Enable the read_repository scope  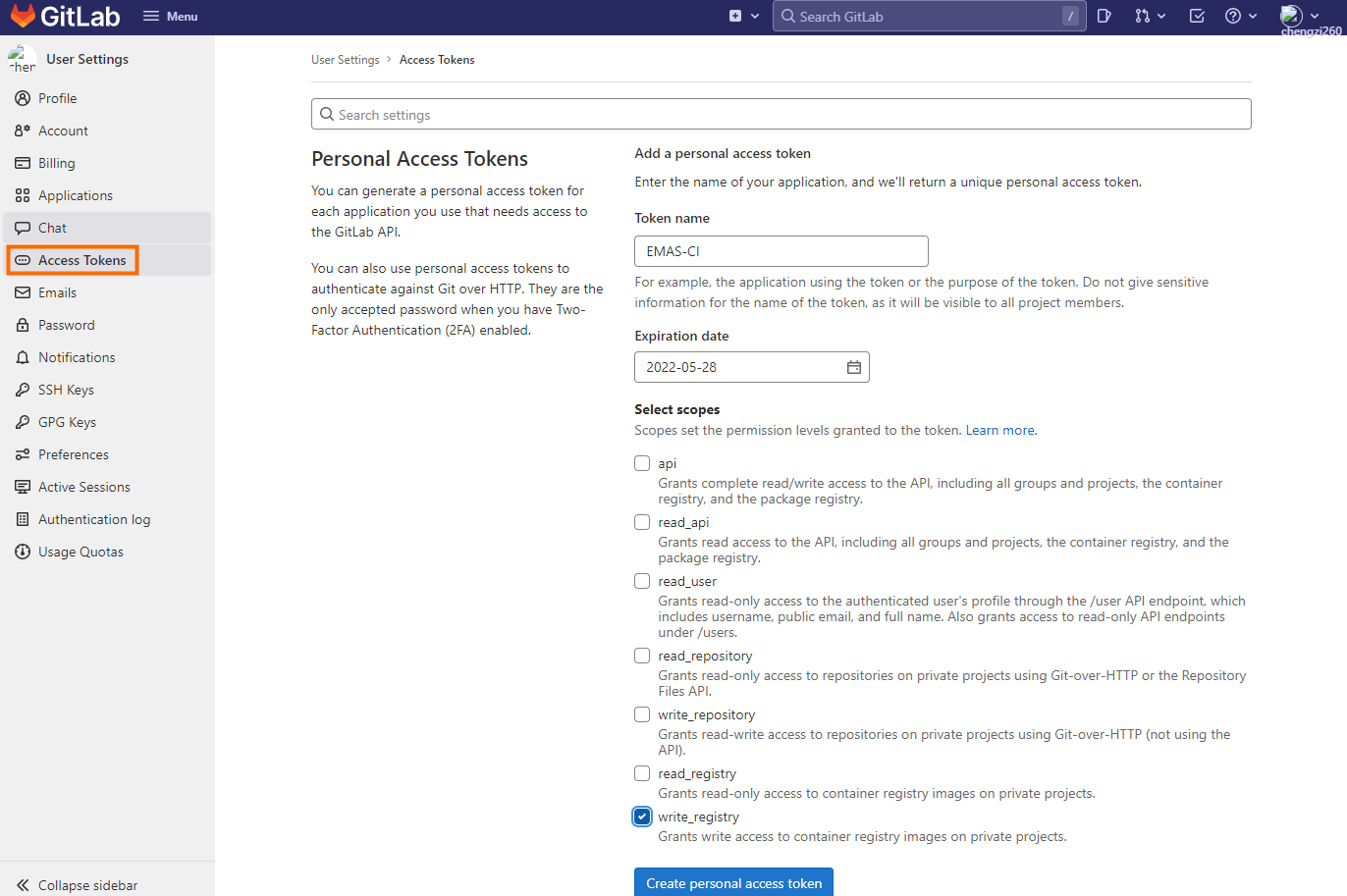tap(642, 656)
